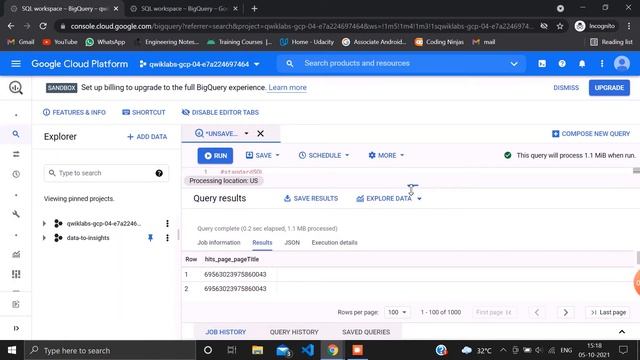Screen dimensions: 640x360
Task: Expand the left navigation panel arrow
Action: (x=16, y=328)
